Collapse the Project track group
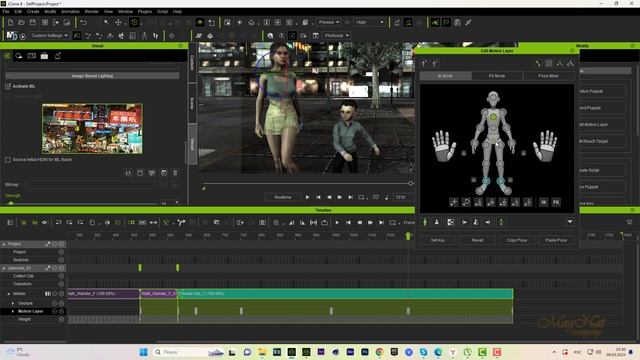The width and height of the screenshot is (640, 360). coord(4,244)
